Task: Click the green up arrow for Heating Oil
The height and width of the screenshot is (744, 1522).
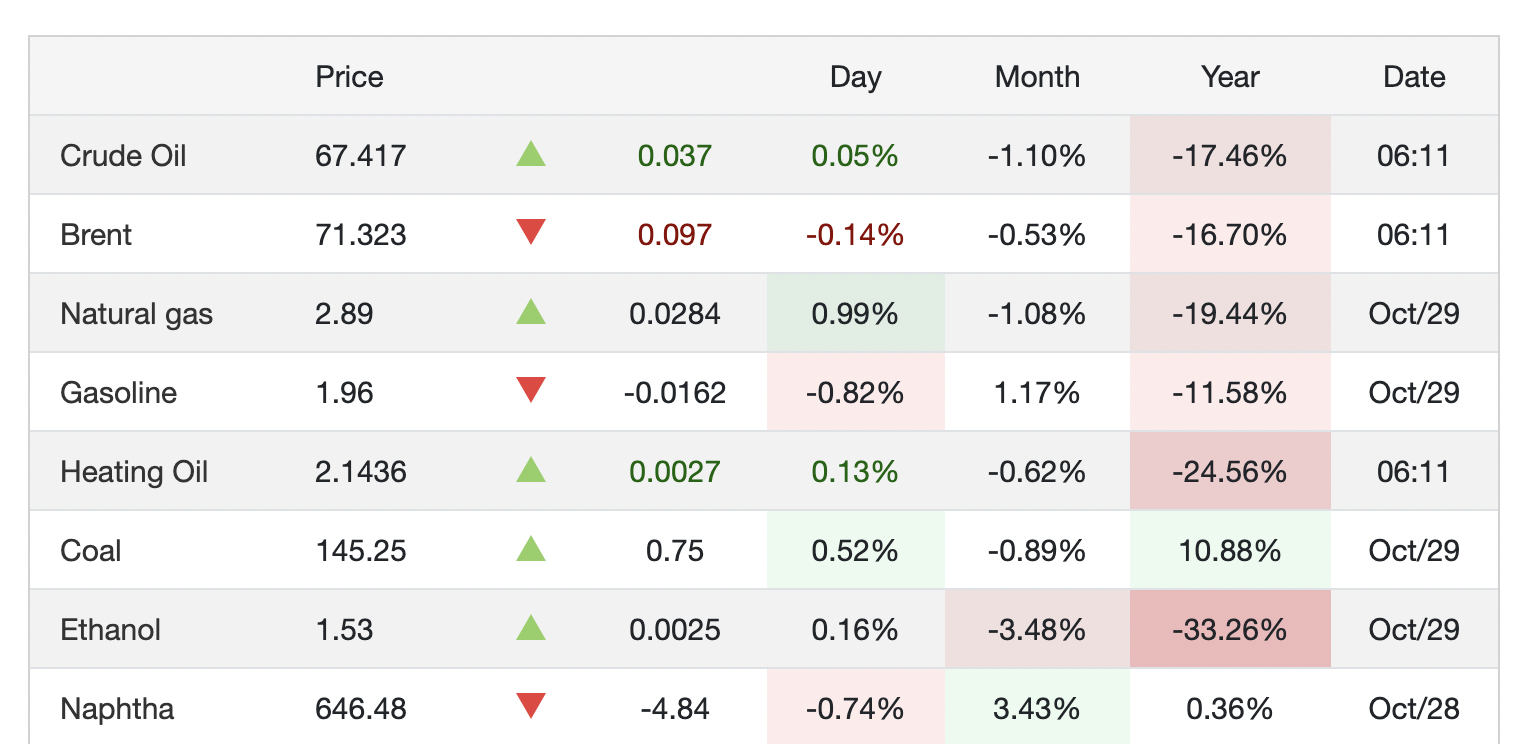Action: (531, 470)
